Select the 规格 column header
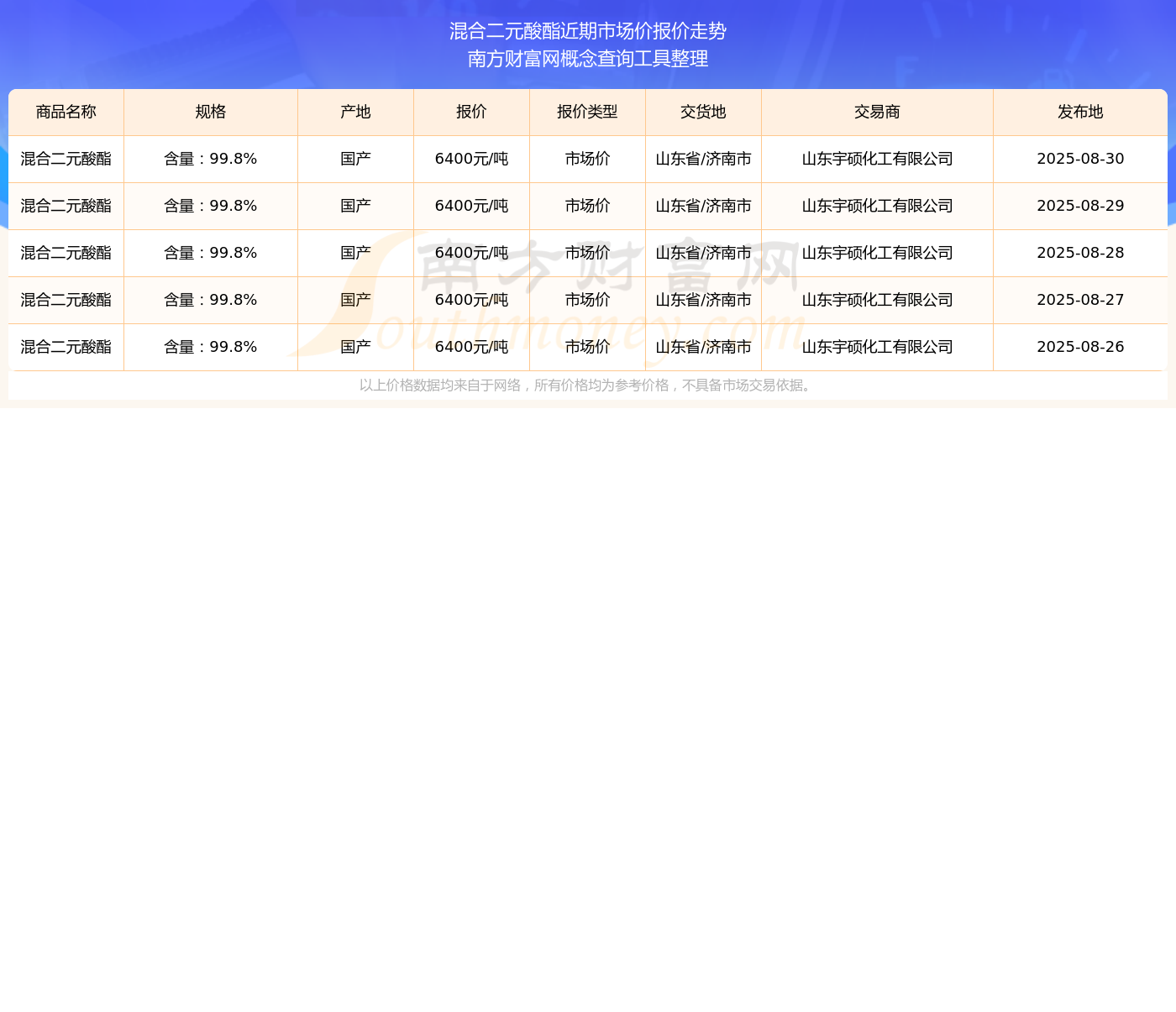Image resolution: width=1176 pixels, height=1012 pixels. (x=211, y=113)
